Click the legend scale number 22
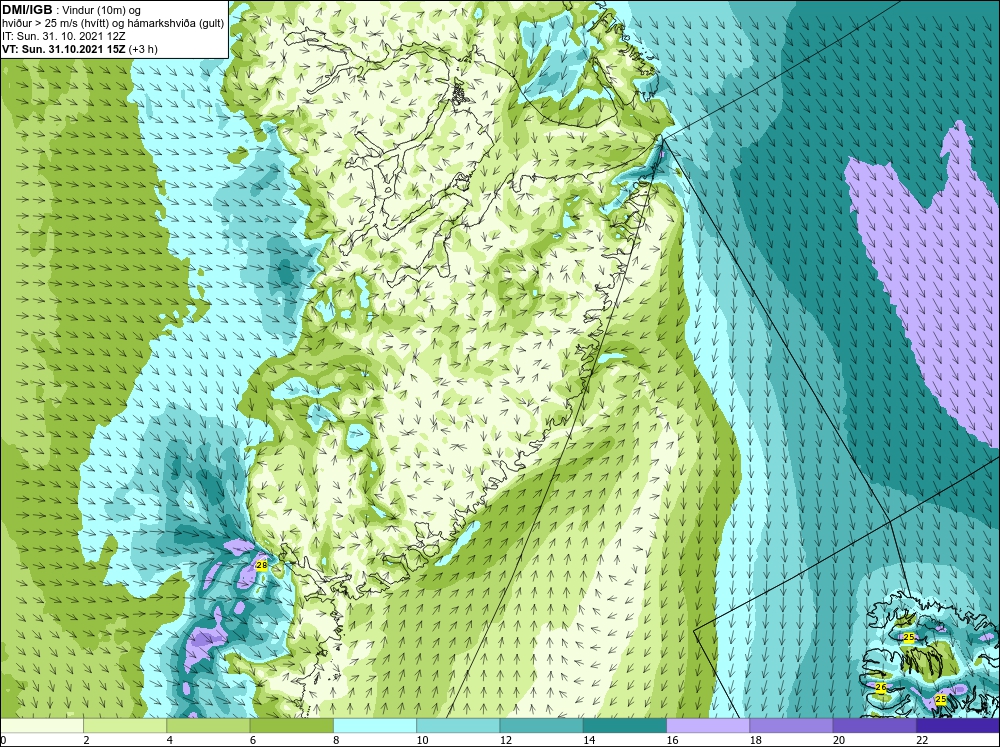 click(x=922, y=740)
